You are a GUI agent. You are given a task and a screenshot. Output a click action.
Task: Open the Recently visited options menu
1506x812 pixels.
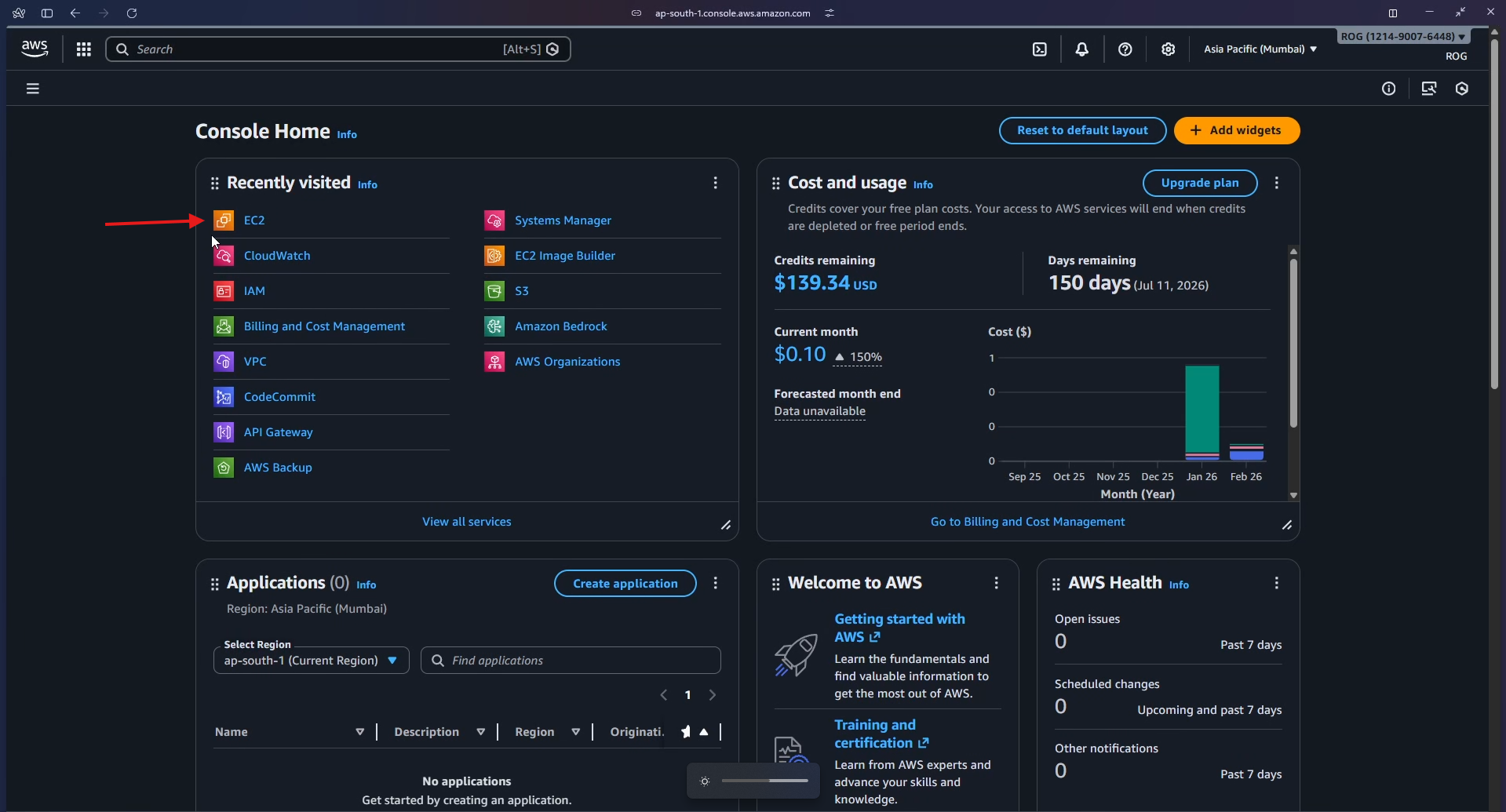click(715, 182)
